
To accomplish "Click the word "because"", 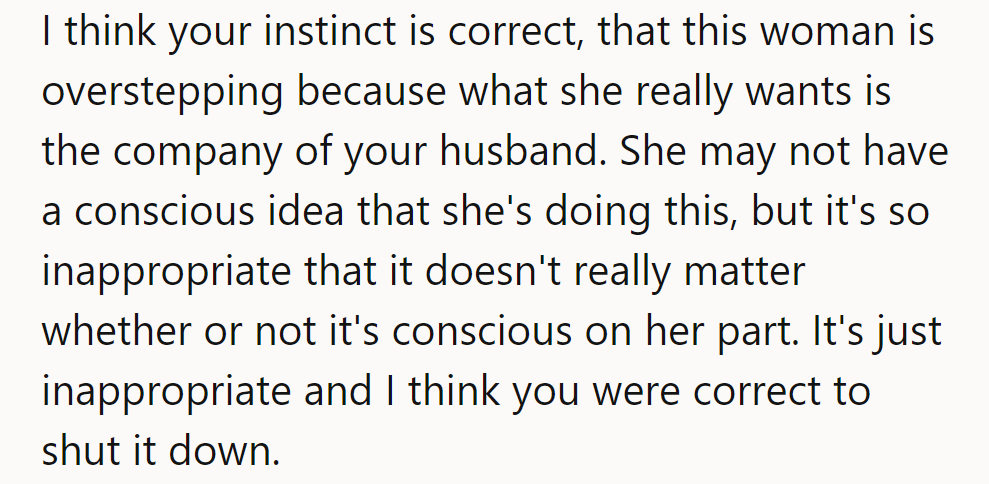I will (x=372, y=91).
